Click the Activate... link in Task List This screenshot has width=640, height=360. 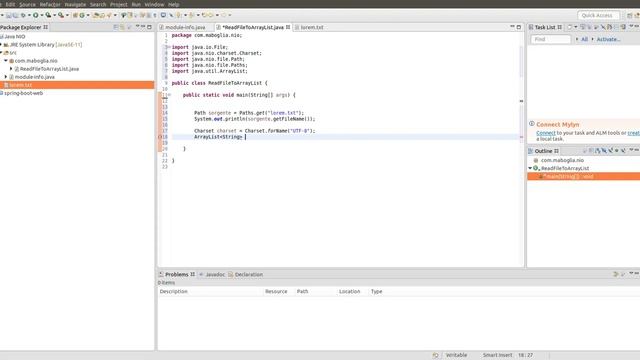tap(609, 40)
